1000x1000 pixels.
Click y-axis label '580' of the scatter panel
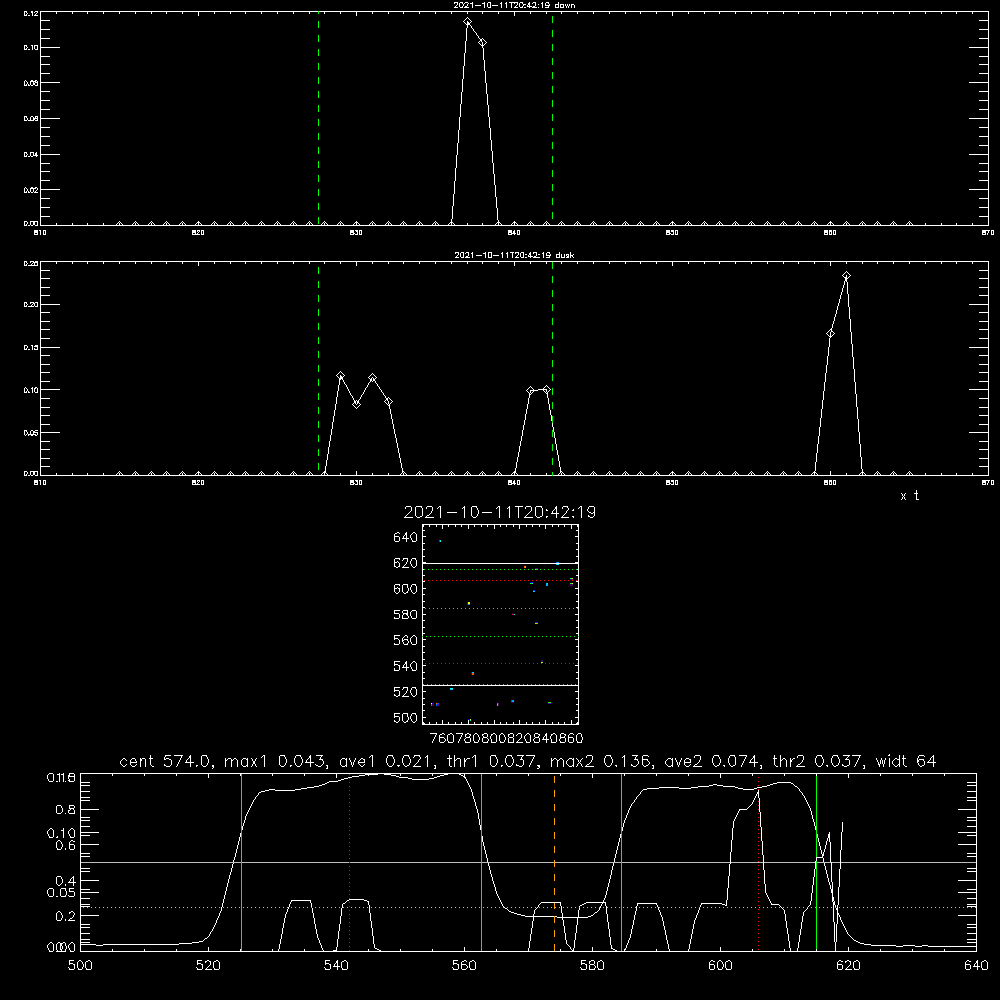(x=406, y=615)
